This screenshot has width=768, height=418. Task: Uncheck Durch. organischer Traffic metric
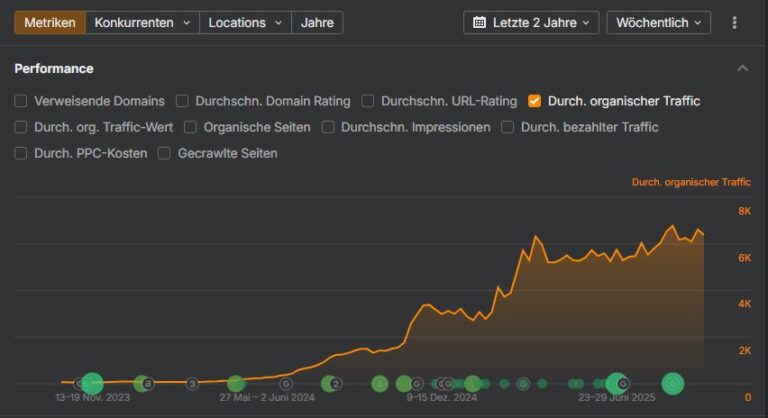(x=535, y=101)
